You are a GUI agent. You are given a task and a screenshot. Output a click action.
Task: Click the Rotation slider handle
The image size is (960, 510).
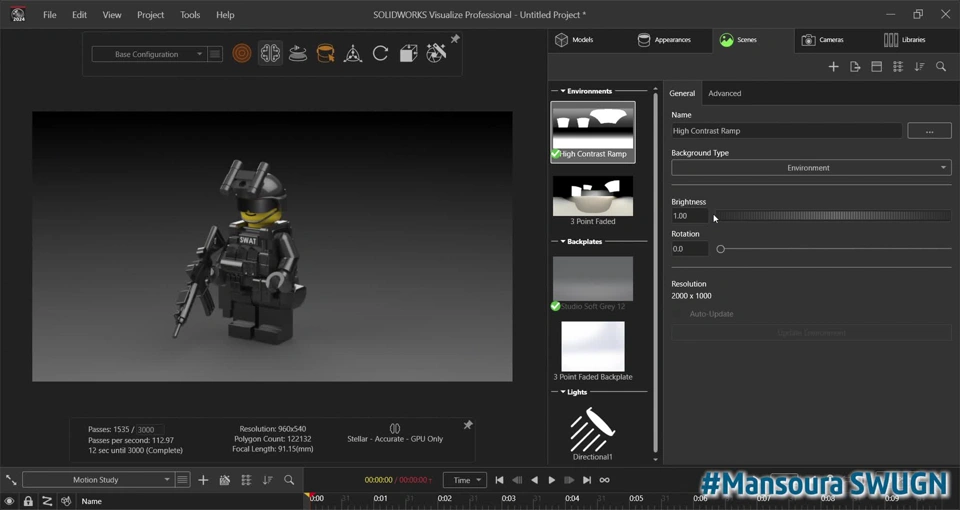pos(721,249)
